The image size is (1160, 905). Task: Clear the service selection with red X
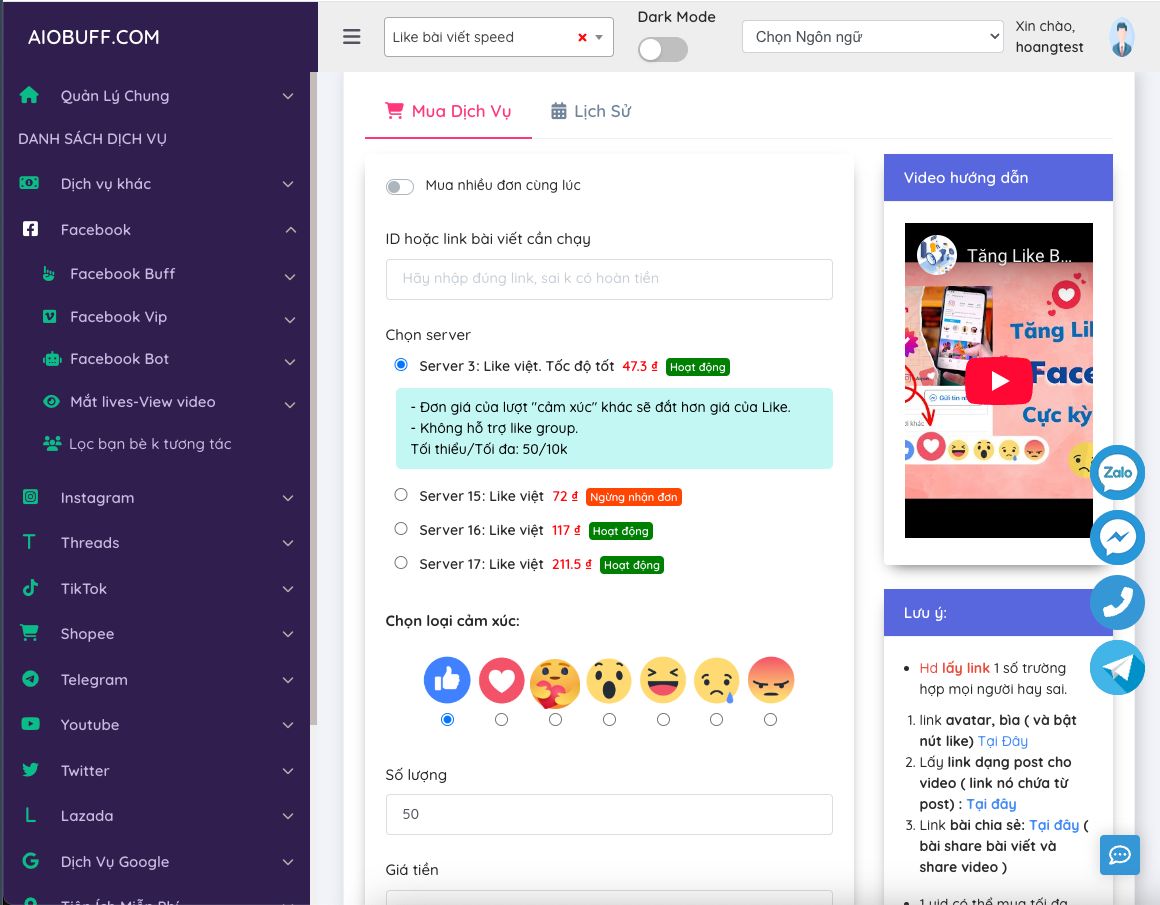pos(582,37)
